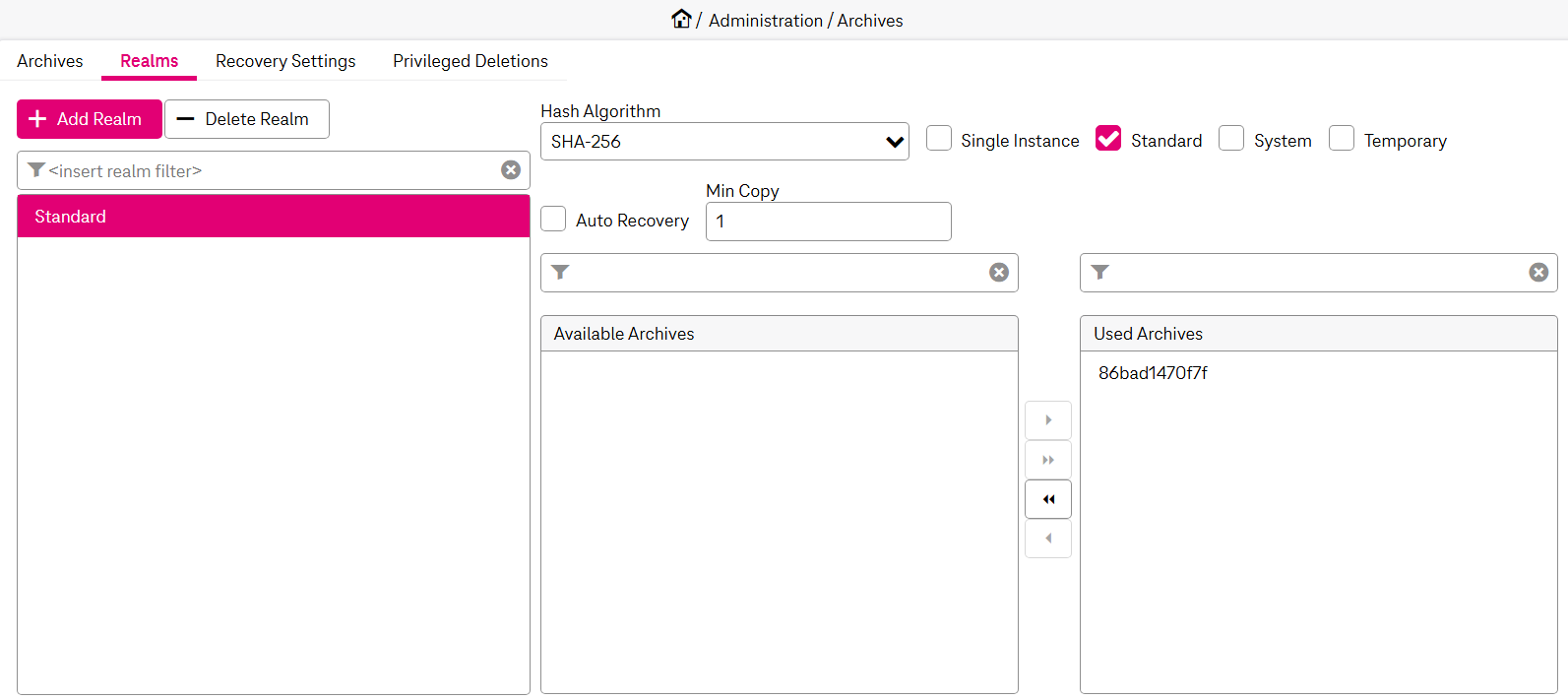The width and height of the screenshot is (1568, 700).
Task: Move all archives left with double arrow
Action: 1048,499
